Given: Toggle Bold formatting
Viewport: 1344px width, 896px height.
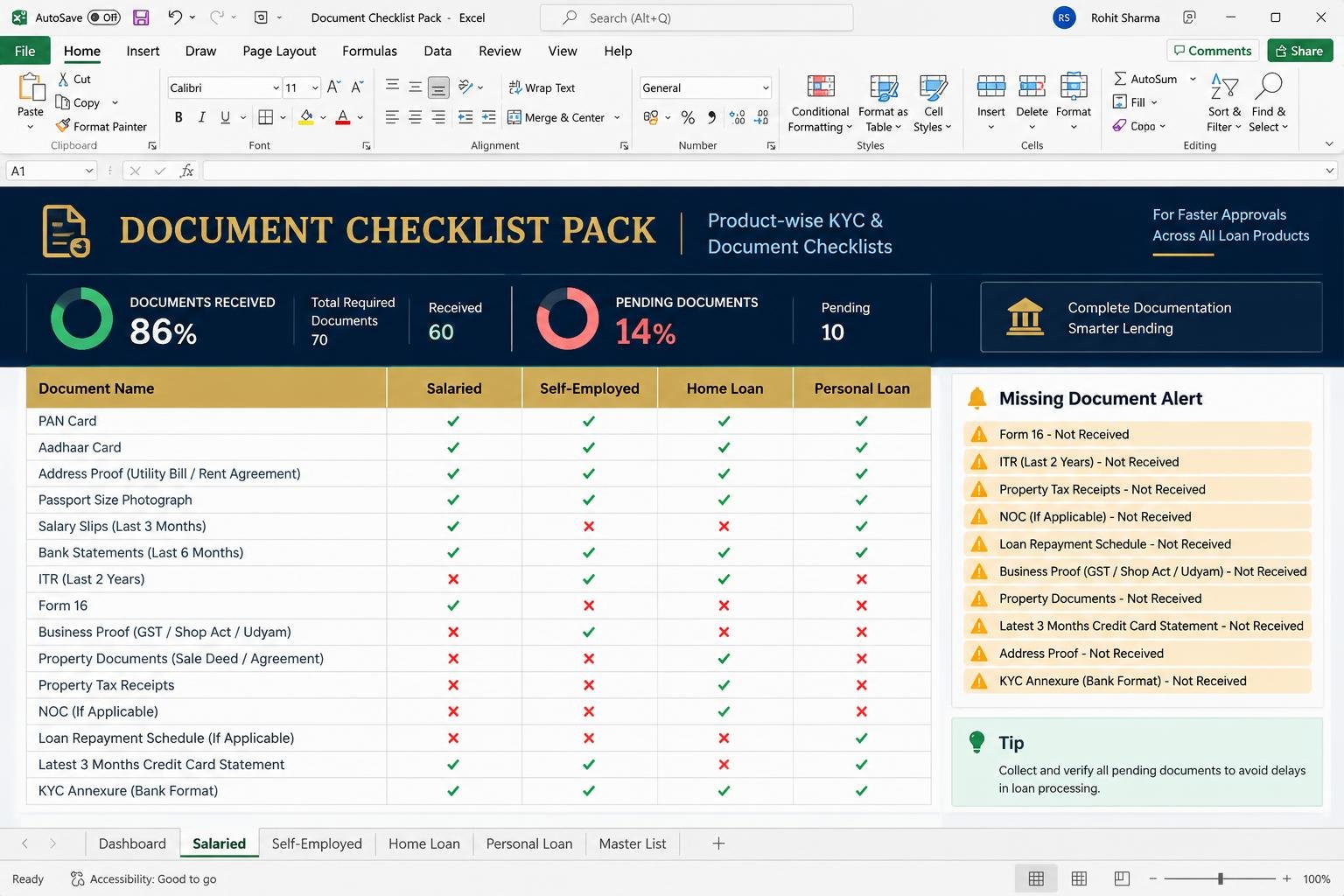Looking at the screenshot, I should tap(178, 117).
